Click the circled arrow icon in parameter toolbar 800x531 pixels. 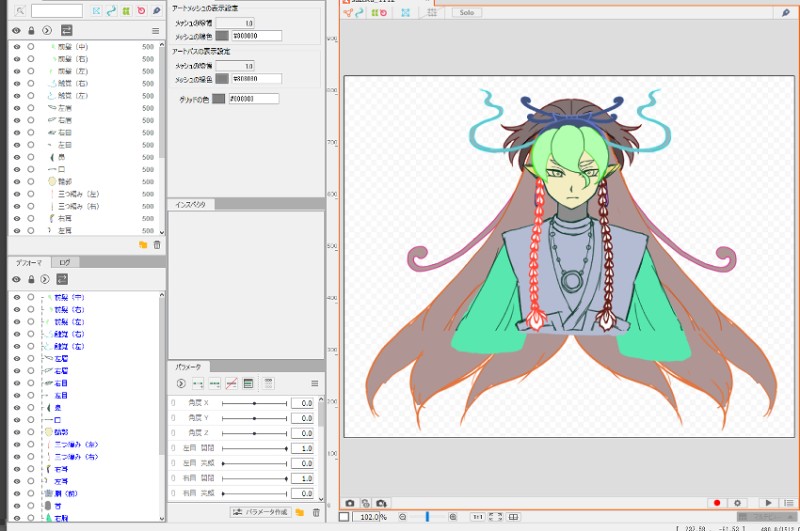(181, 384)
